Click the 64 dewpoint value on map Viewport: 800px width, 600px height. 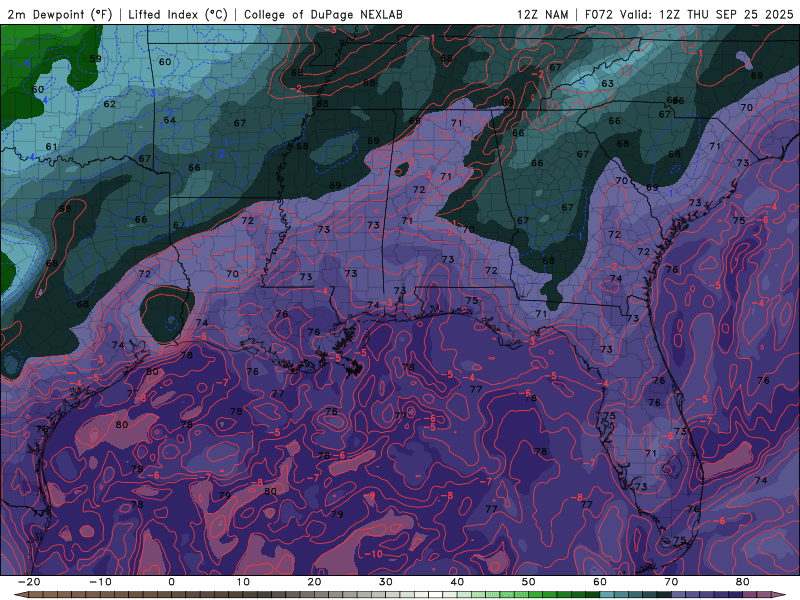coord(170,120)
